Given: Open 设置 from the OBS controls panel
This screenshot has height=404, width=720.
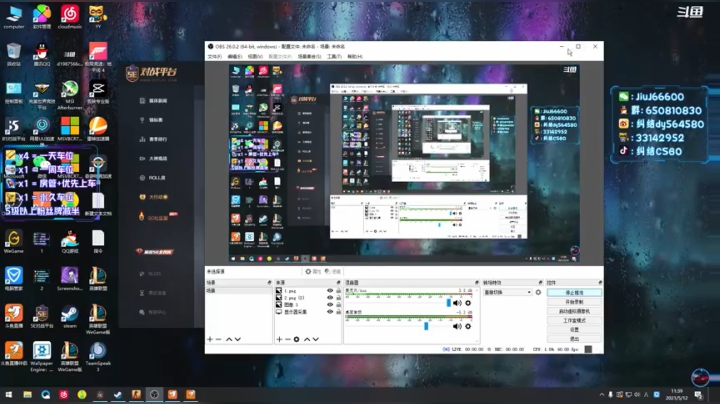Looking at the screenshot, I should point(574,329).
